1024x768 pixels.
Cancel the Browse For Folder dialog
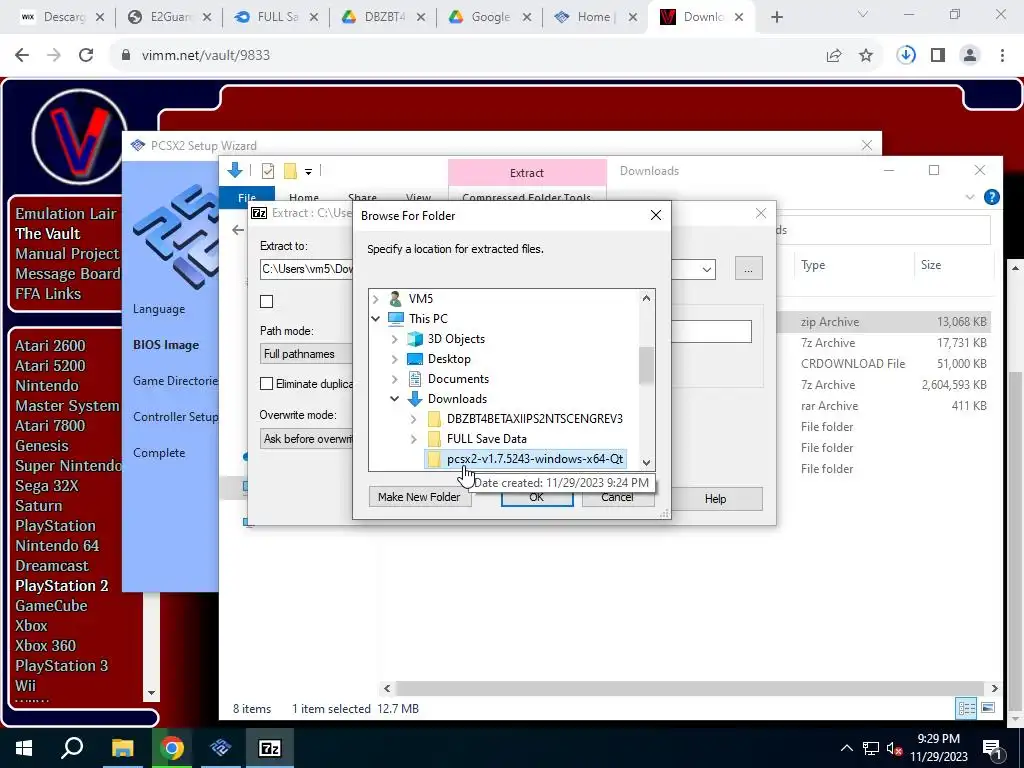(x=617, y=497)
